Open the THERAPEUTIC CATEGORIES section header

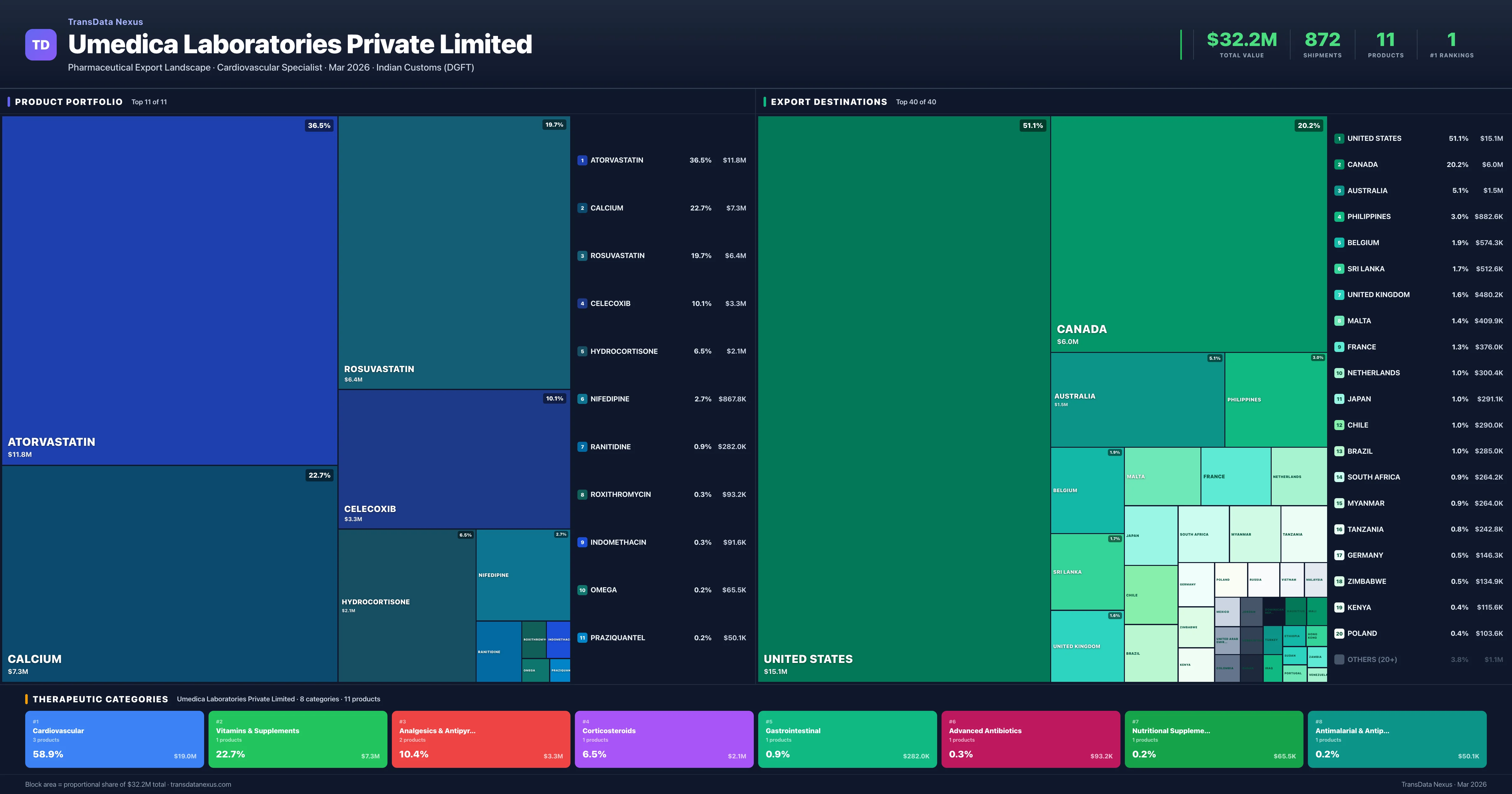click(x=101, y=699)
